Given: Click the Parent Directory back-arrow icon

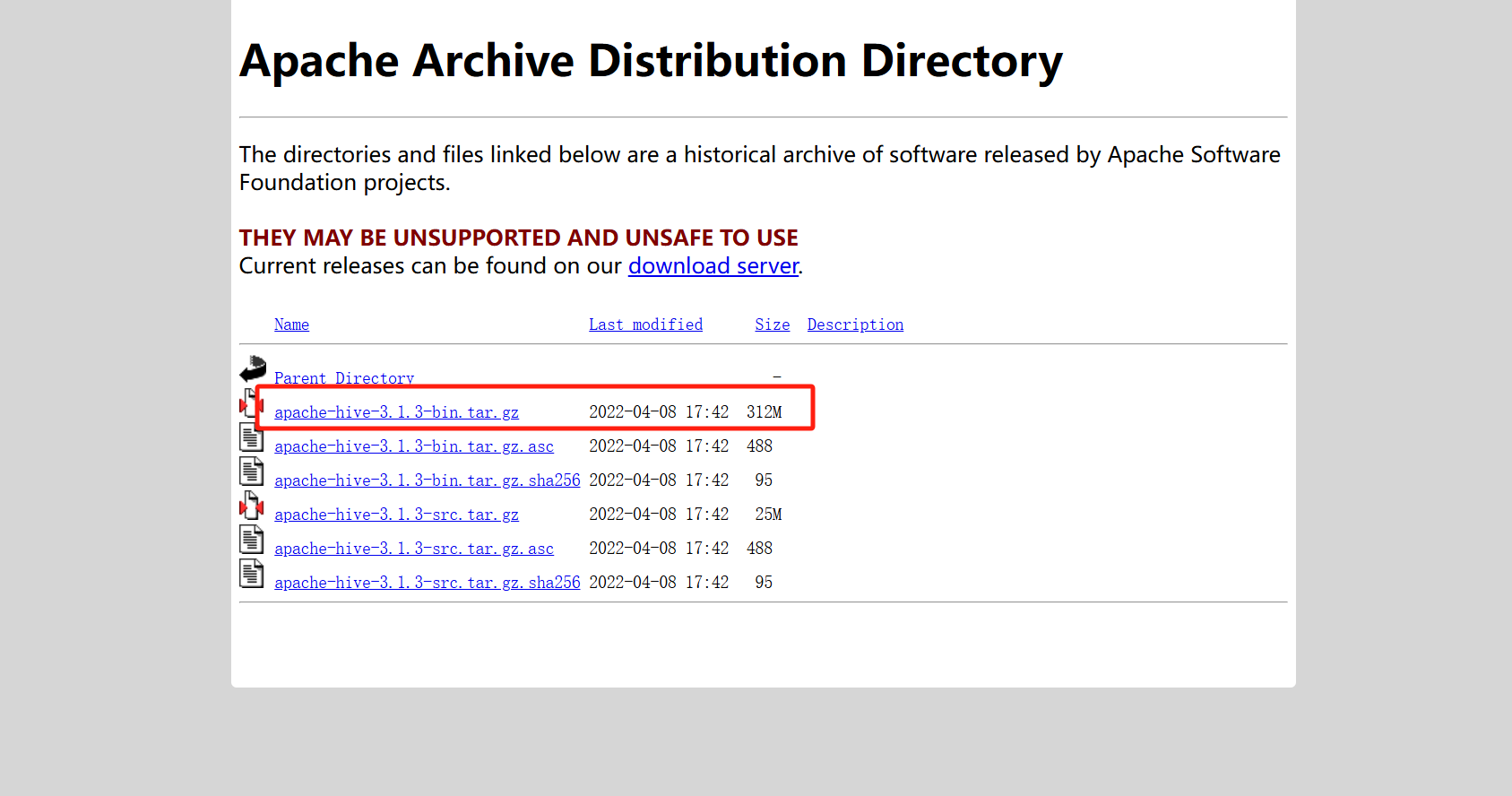Looking at the screenshot, I should click(x=253, y=368).
